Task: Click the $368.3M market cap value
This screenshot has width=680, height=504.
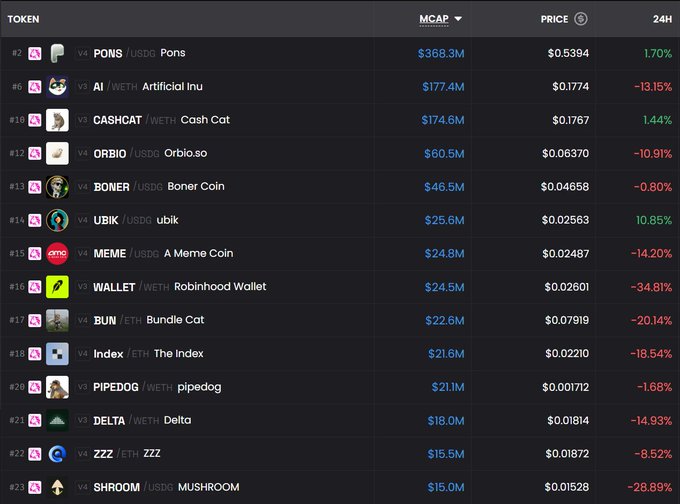Action: pyautogui.click(x=441, y=53)
